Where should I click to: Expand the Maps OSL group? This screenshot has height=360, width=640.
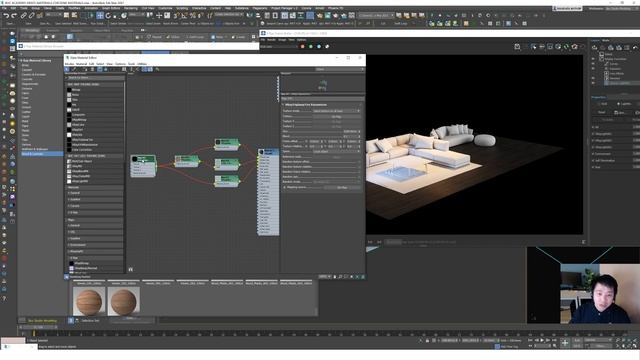point(95,232)
